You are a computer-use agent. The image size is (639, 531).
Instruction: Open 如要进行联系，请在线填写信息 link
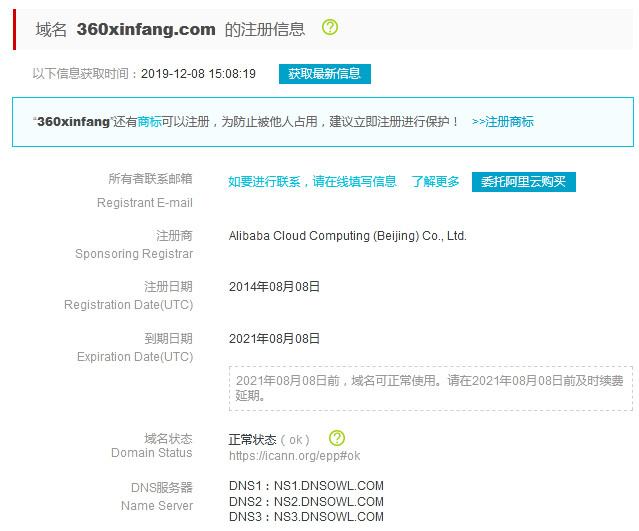coord(312,181)
